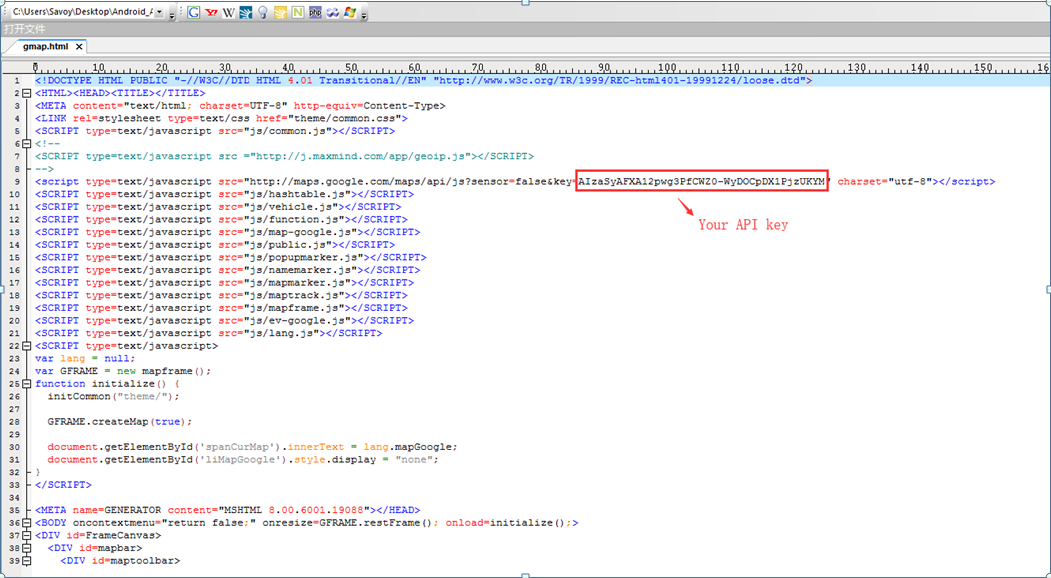
Task: Click the light bulb toolbar icon
Action: coord(263,12)
